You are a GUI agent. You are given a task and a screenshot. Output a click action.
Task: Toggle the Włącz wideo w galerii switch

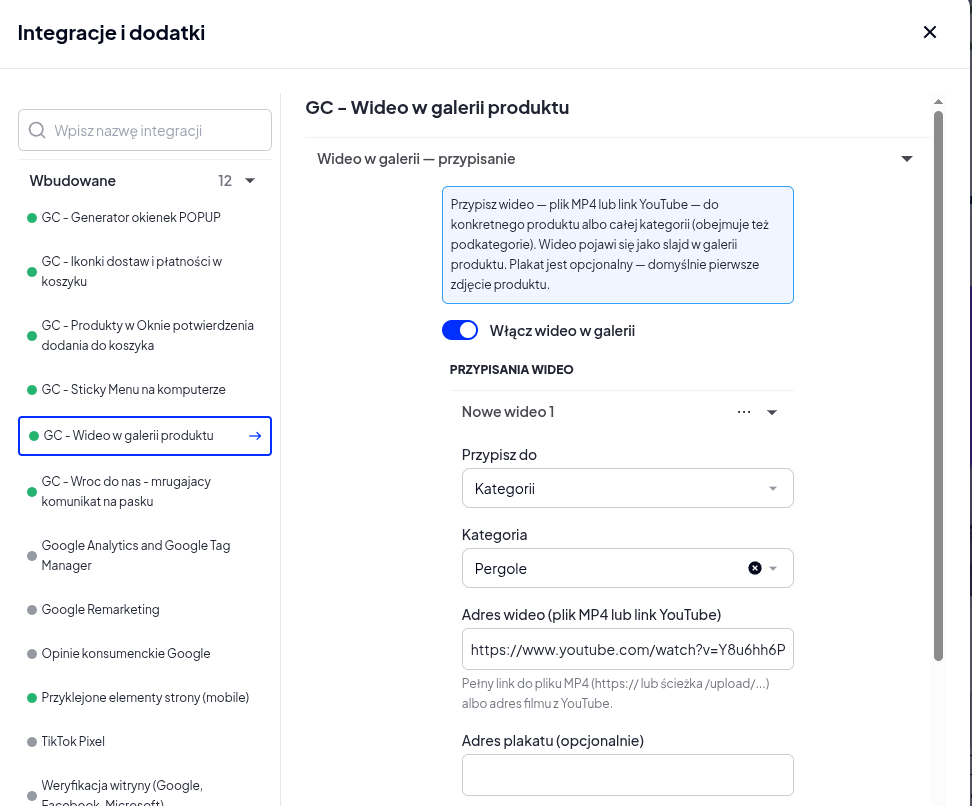(460, 330)
